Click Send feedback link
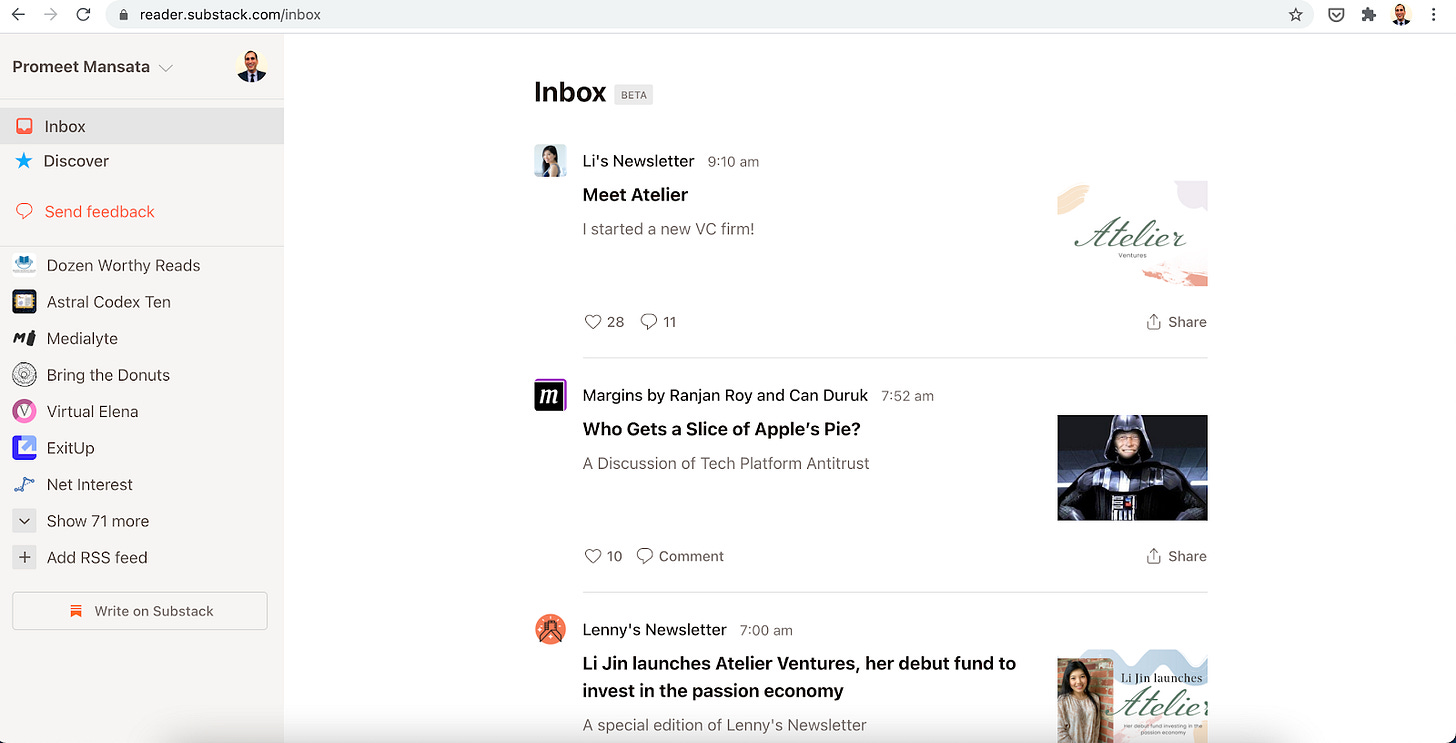 point(99,212)
